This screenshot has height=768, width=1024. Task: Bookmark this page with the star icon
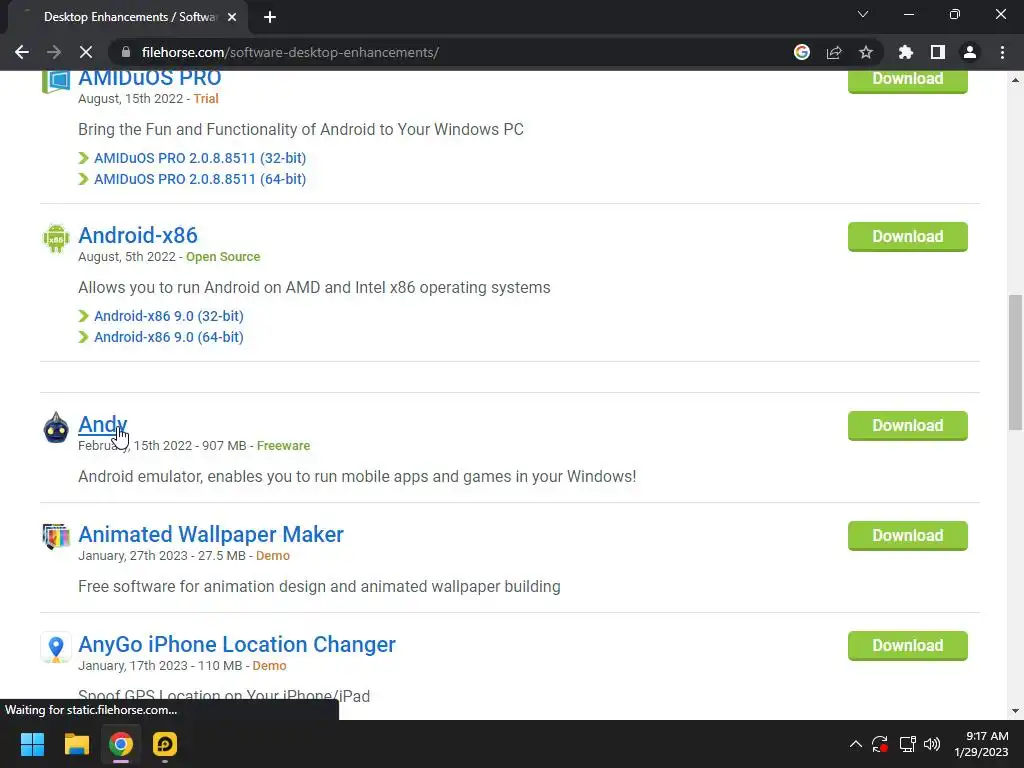(866, 52)
